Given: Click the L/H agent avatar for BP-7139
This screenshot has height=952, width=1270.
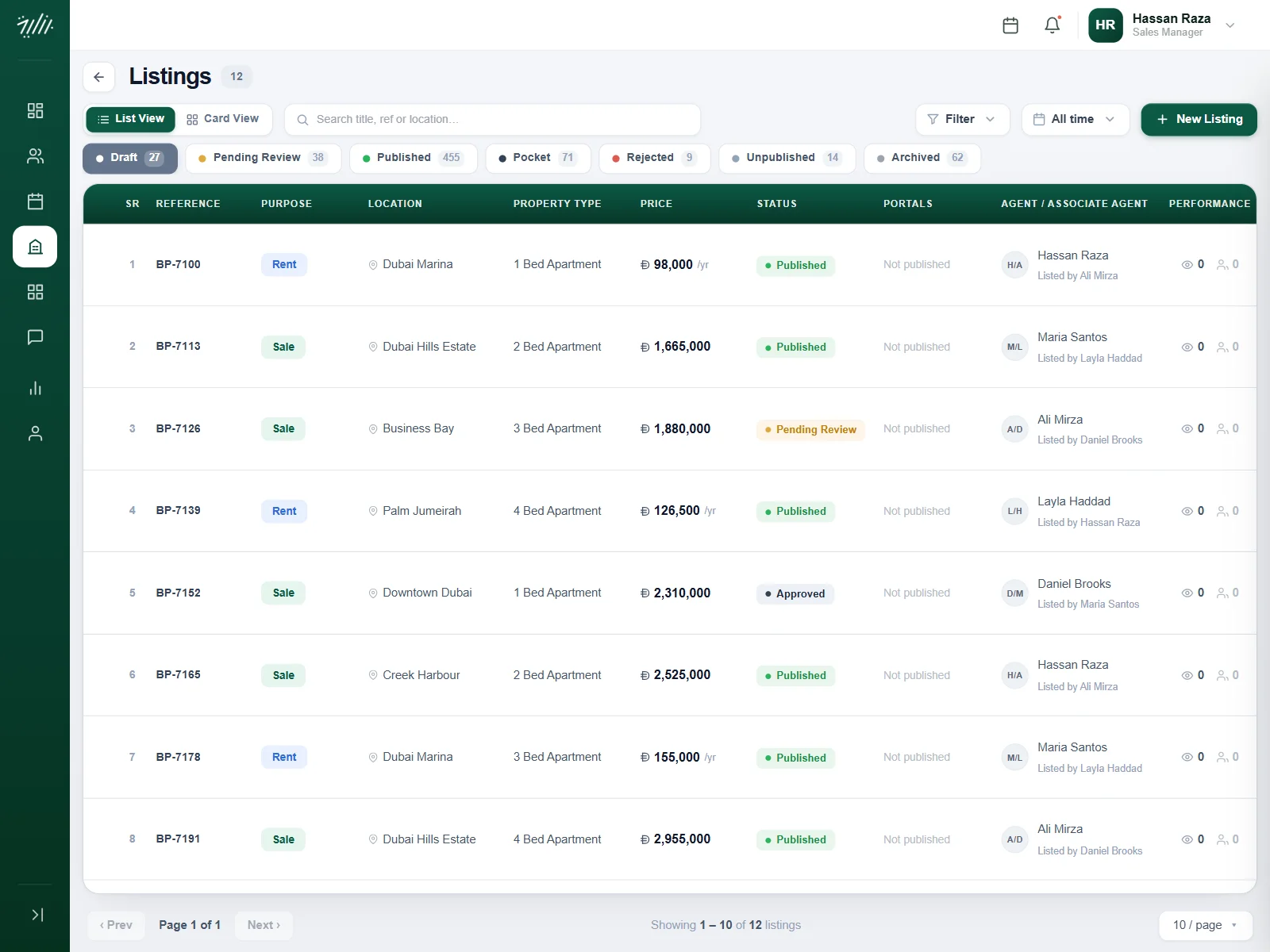Looking at the screenshot, I should [x=1014, y=511].
